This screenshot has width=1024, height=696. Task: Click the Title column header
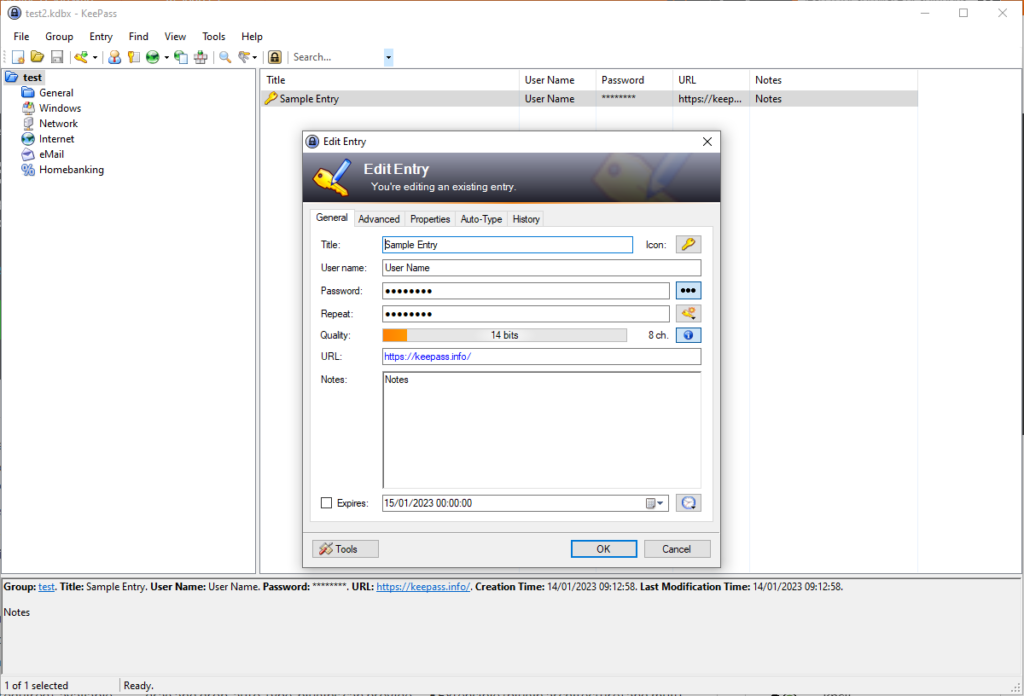pyautogui.click(x=390, y=80)
